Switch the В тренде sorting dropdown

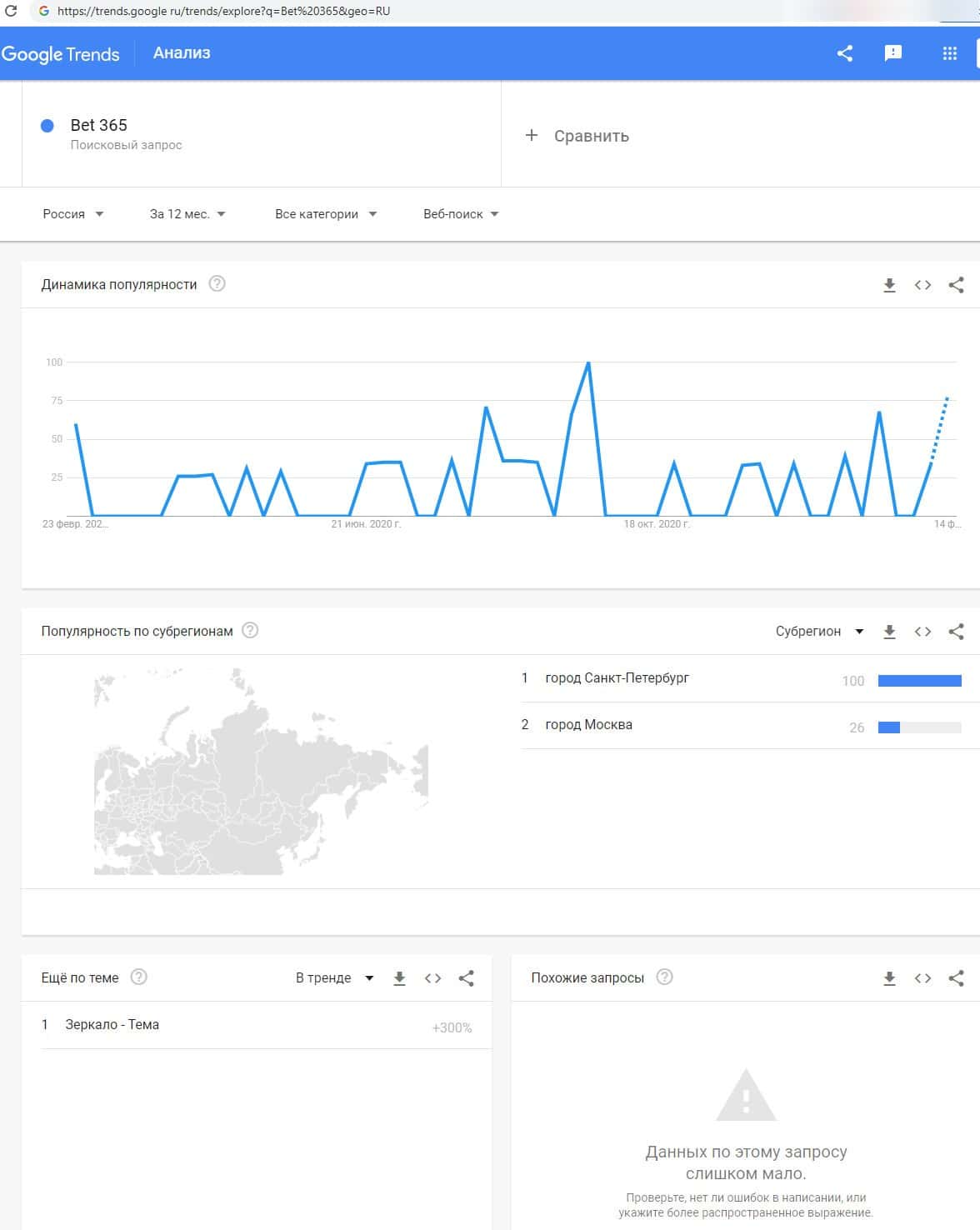334,978
